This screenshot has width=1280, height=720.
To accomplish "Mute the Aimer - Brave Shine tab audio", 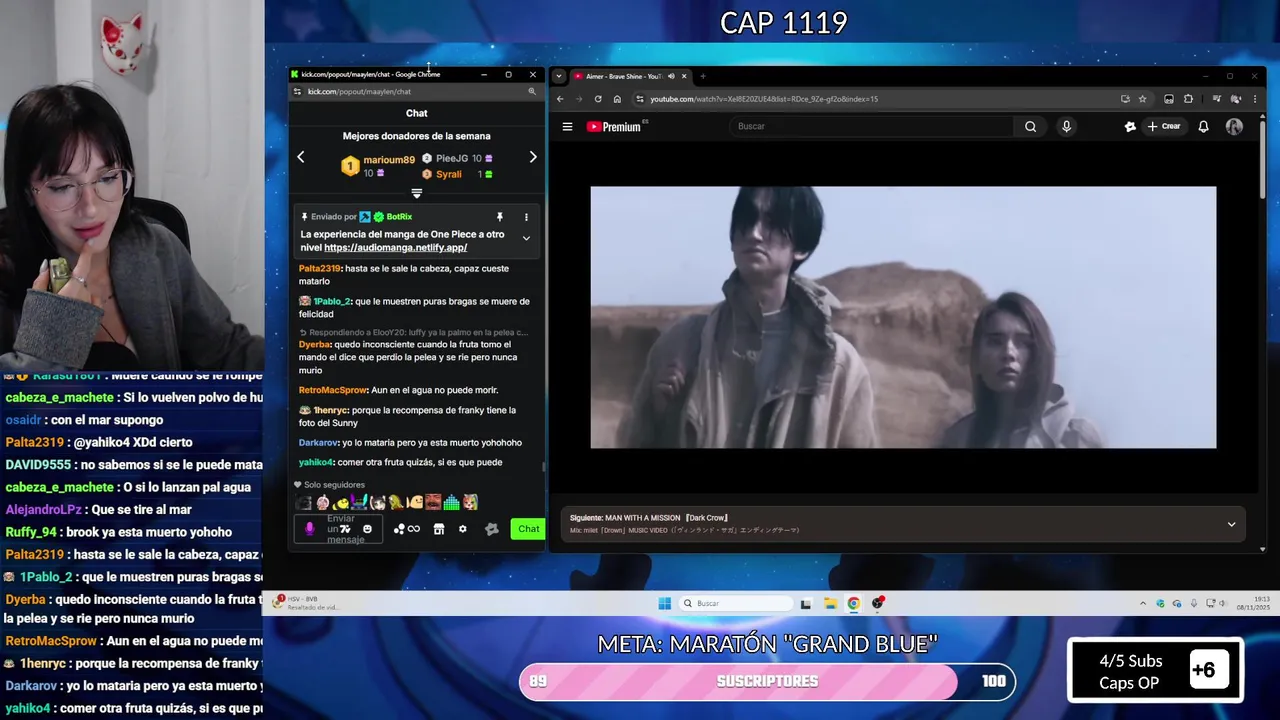I will click(x=671, y=76).
